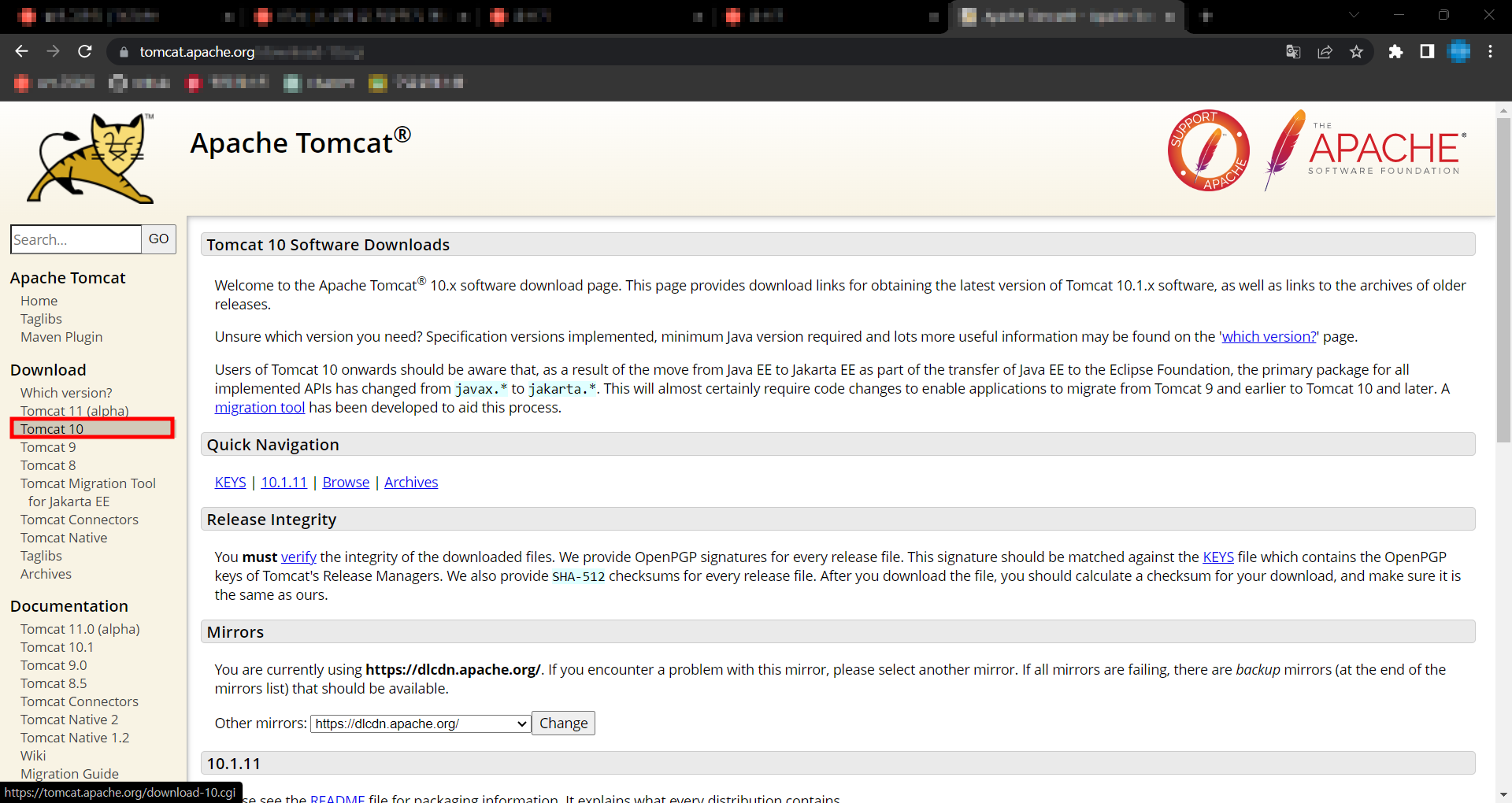Viewport: 1512px width, 803px height.
Task: Click the browser forward arrow
Action: [x=53, y=51]
